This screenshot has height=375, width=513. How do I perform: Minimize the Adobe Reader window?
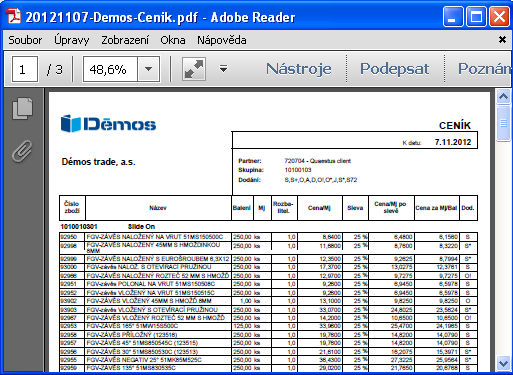click(453, 17)
